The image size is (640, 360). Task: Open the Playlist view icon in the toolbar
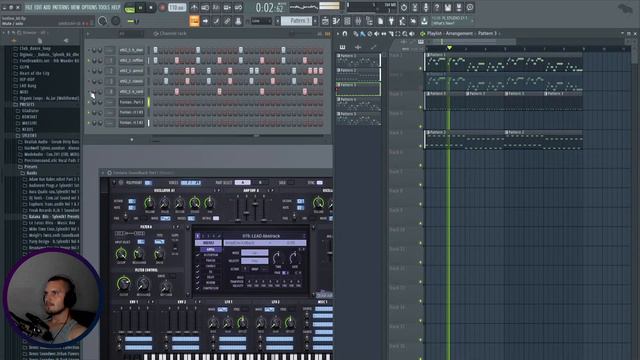tap(325, 21)
